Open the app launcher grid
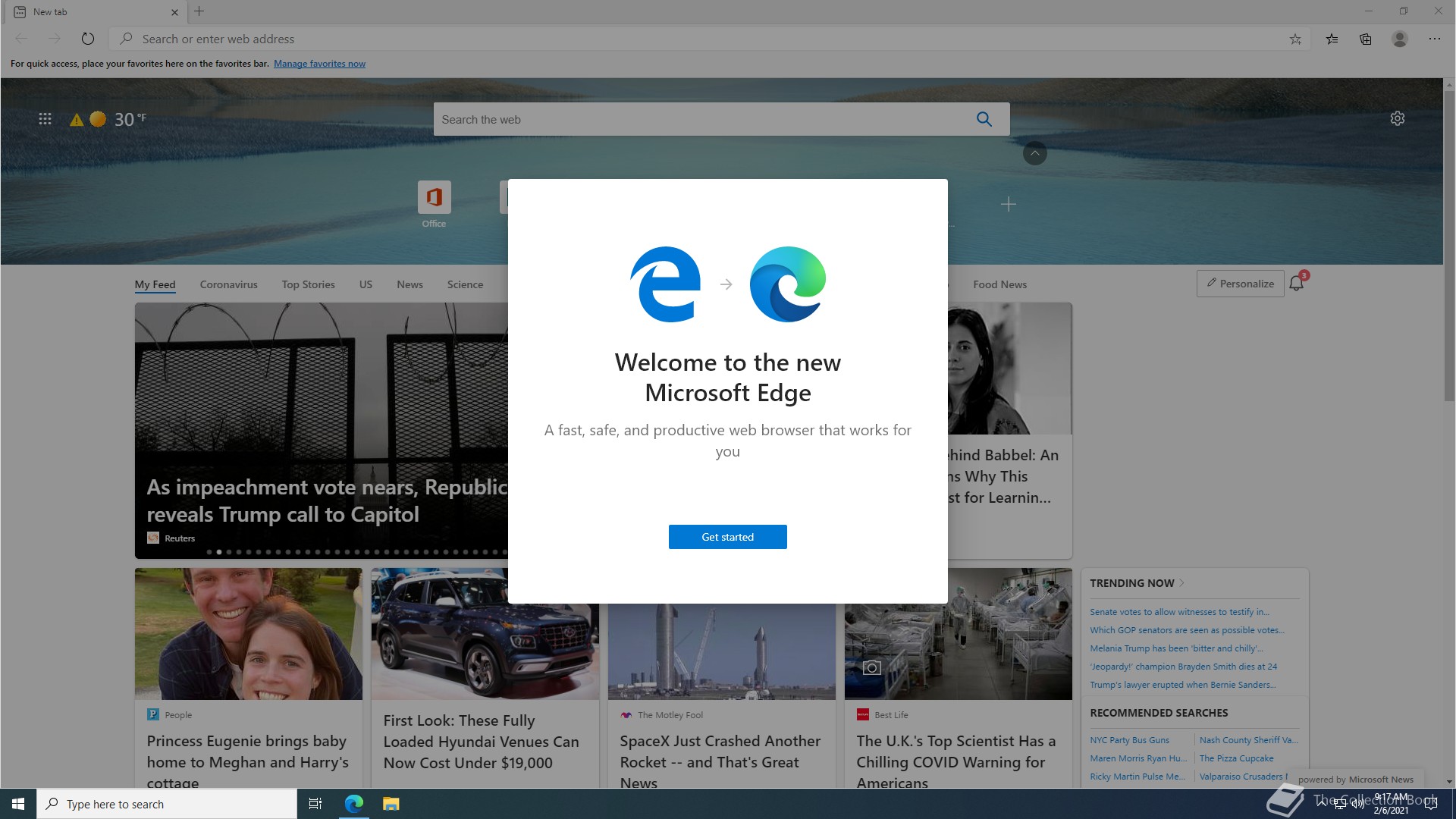The height and width of the screenshot is (819, 1456). click(45, 119)
